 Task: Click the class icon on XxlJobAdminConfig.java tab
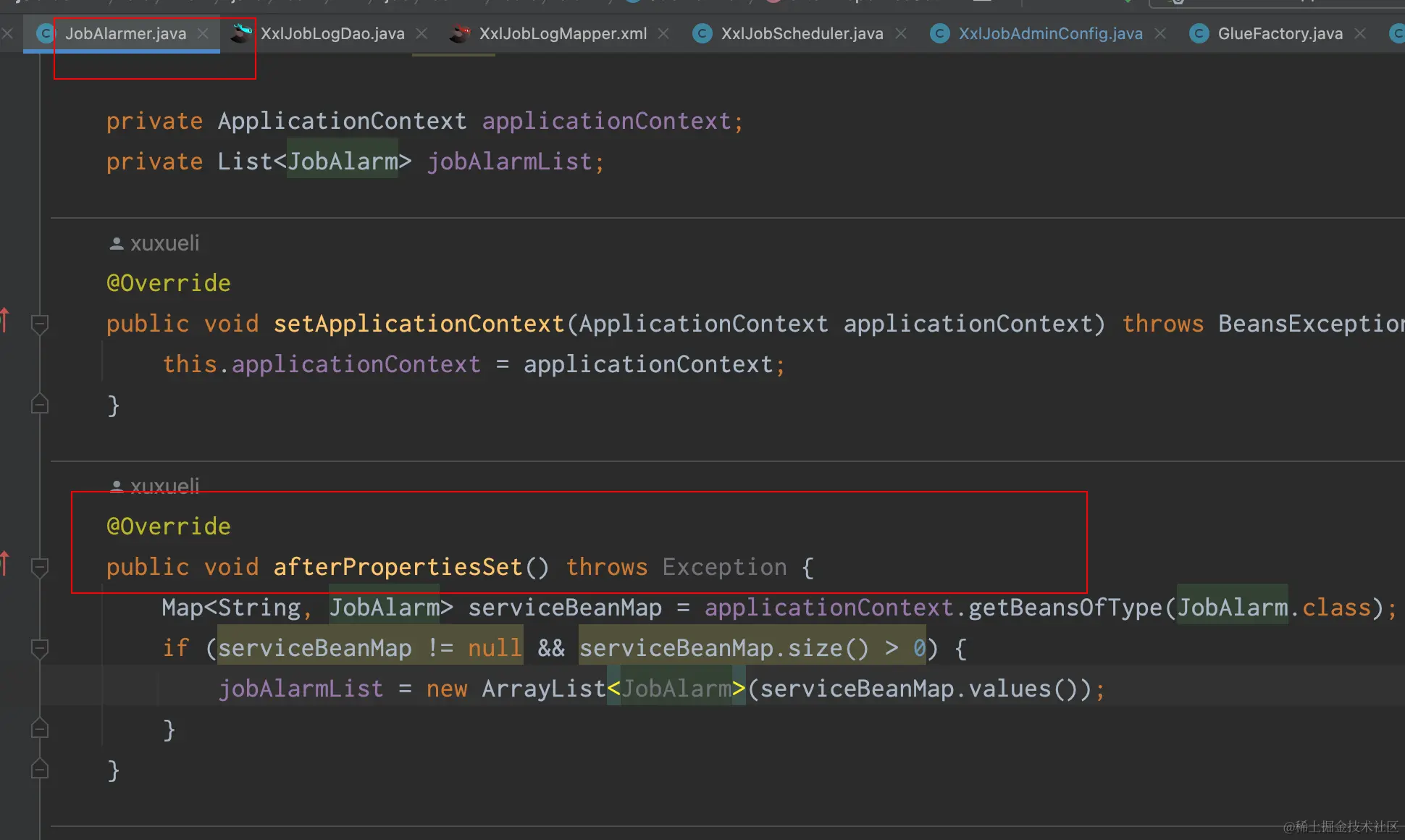point(940,33)
